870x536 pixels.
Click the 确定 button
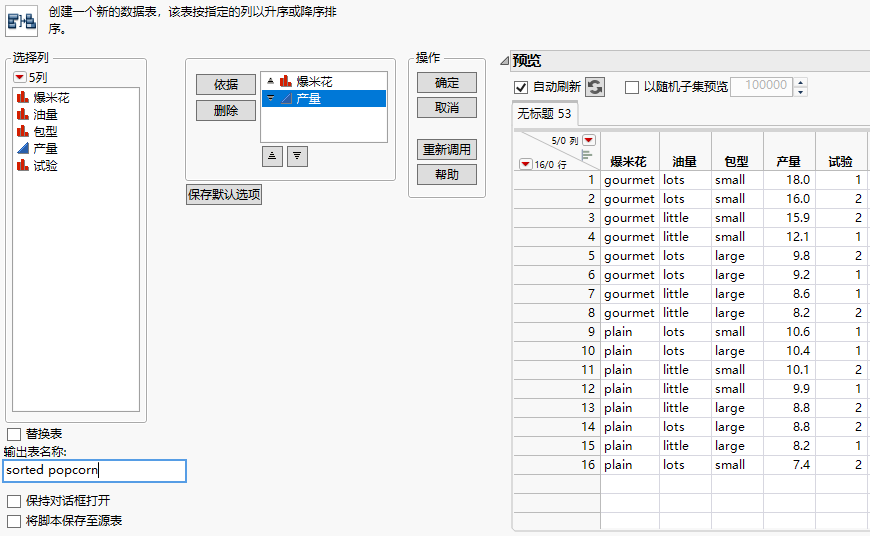pyautogui.click(x=447, y=83)
